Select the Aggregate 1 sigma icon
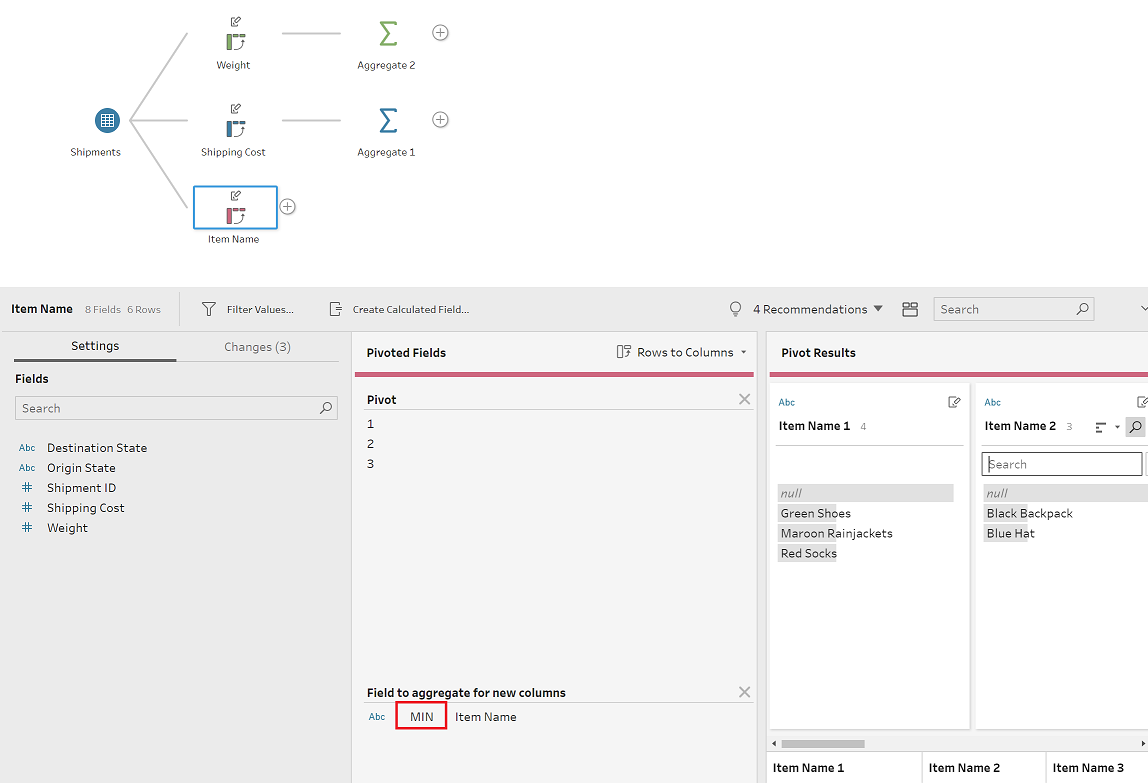 coord(387,120)
